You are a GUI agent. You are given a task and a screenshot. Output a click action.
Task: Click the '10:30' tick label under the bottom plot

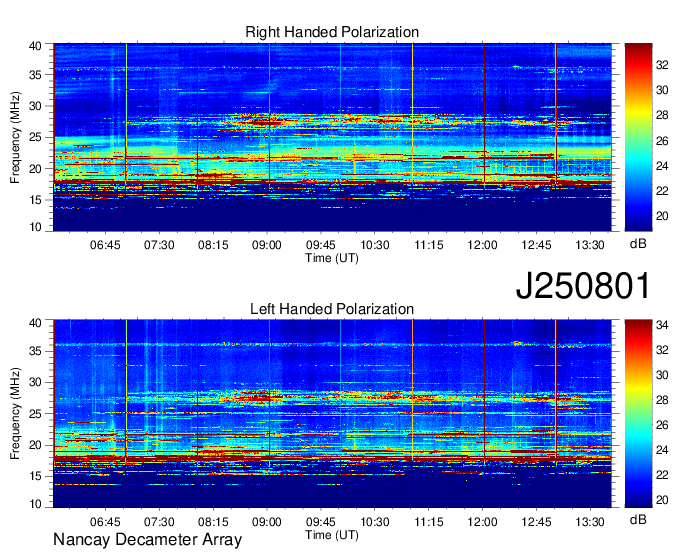pos(375,522)
